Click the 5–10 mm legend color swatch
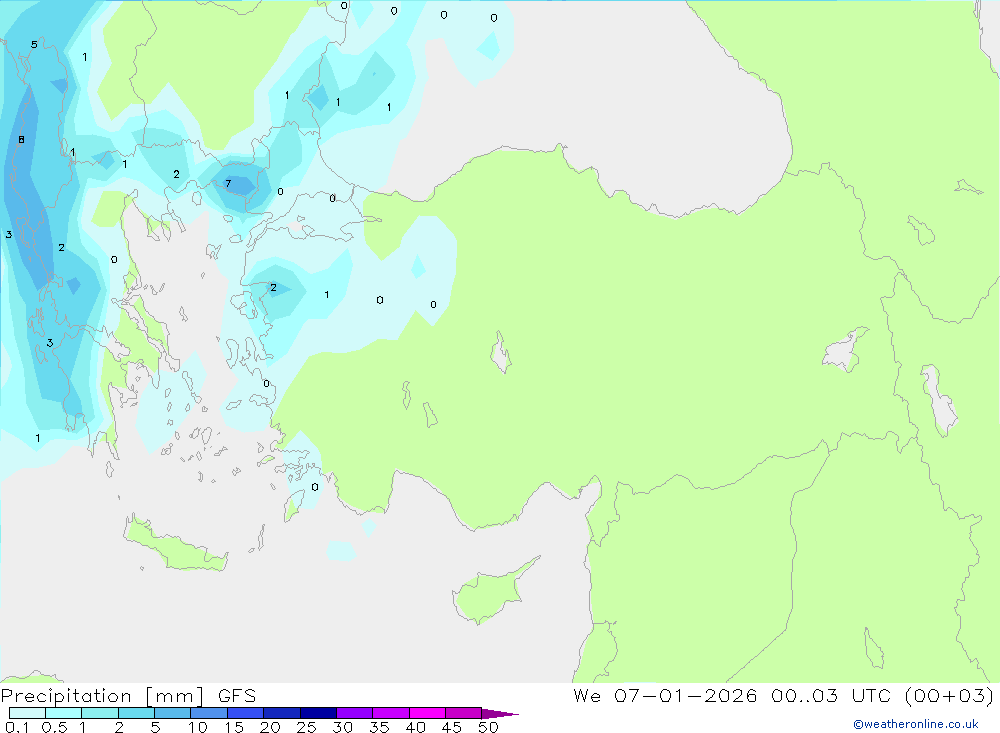 click(173, 713)
